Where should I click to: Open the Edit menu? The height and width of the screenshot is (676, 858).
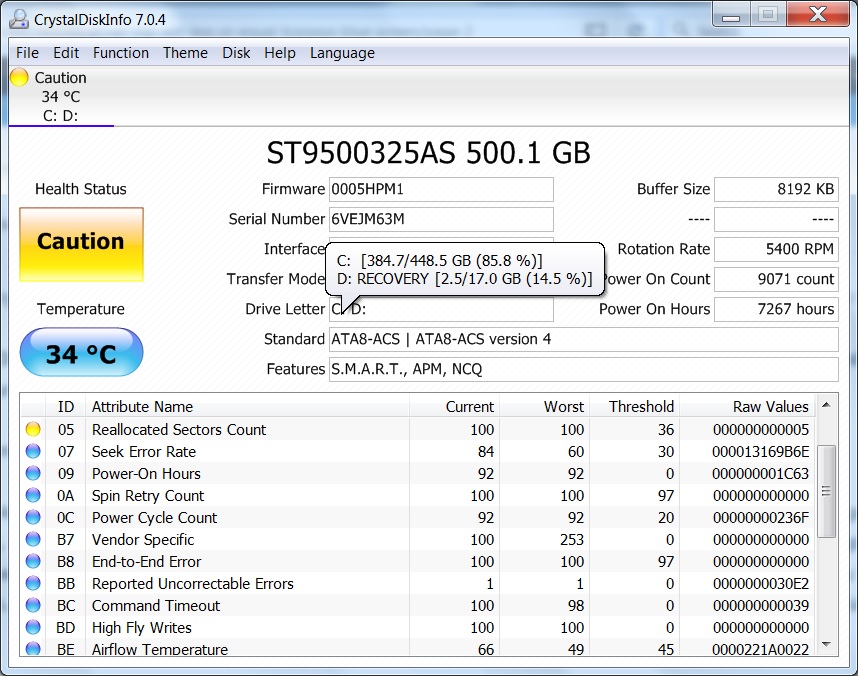[66, 53]
